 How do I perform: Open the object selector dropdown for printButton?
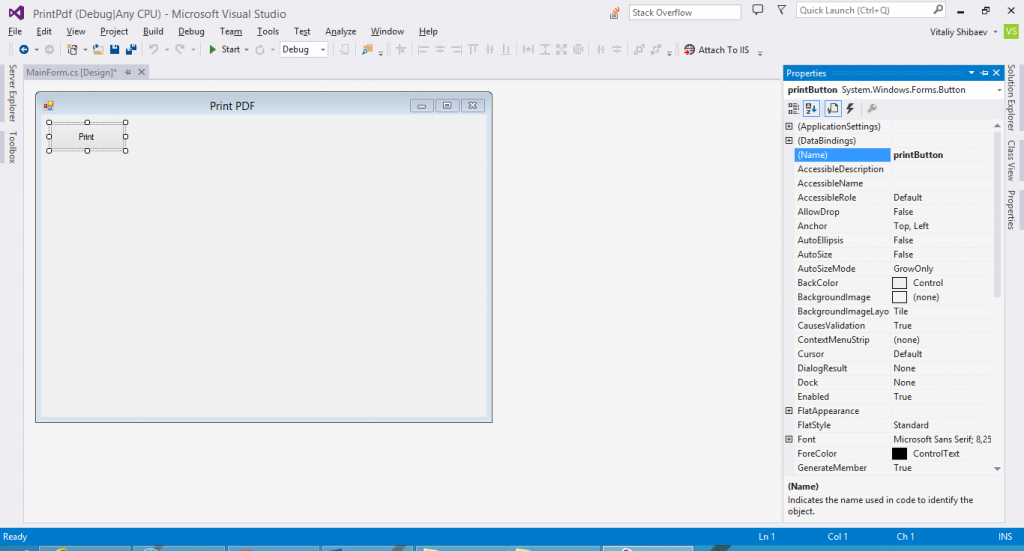click(999, 90)
